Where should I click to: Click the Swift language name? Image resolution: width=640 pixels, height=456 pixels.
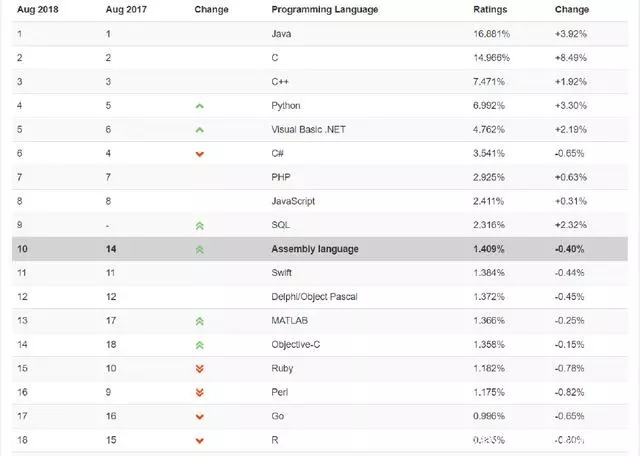tap(282, 273)
